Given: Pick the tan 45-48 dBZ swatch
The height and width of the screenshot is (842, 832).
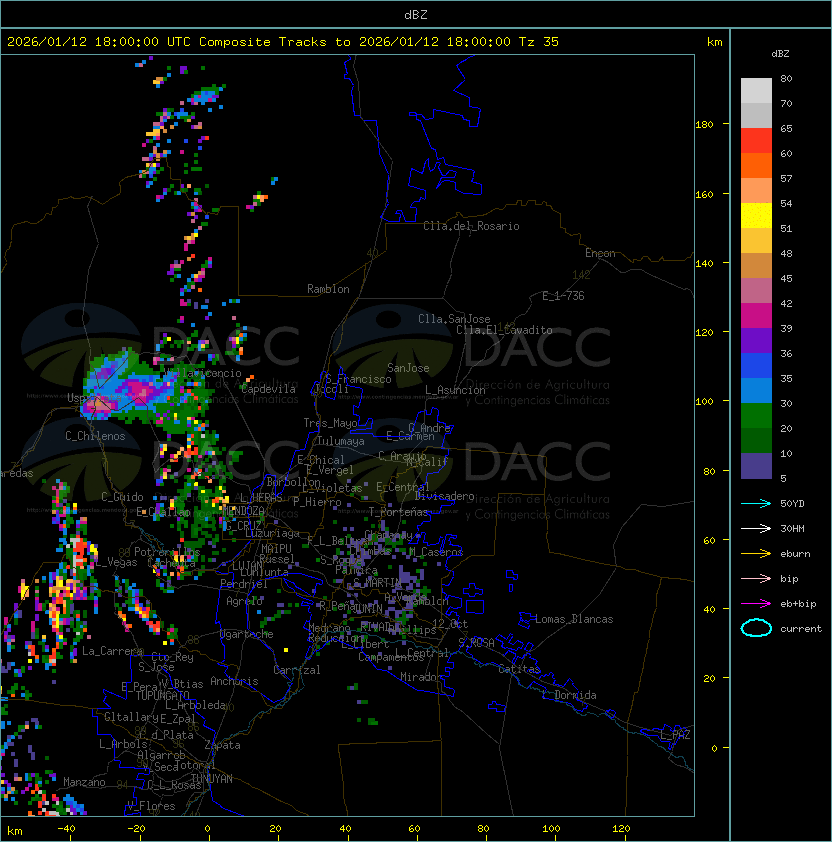Looking at the screenshot, I should [756, 265].
